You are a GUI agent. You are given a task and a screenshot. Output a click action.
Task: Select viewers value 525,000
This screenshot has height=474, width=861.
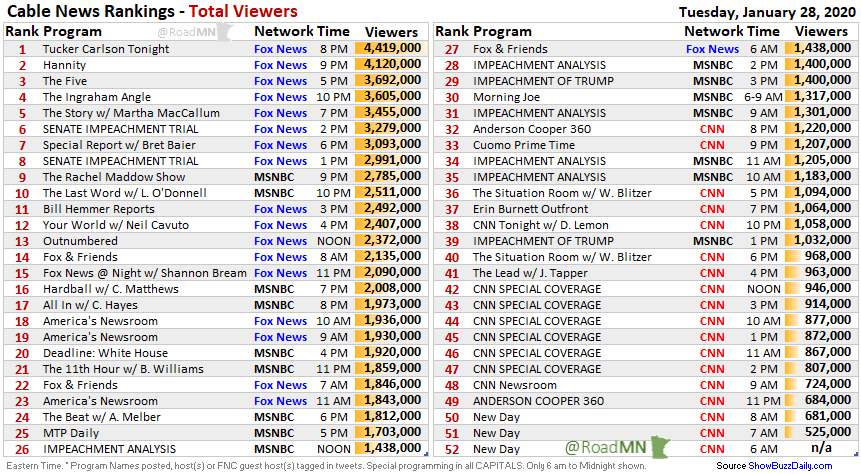[x=828, y=432]
